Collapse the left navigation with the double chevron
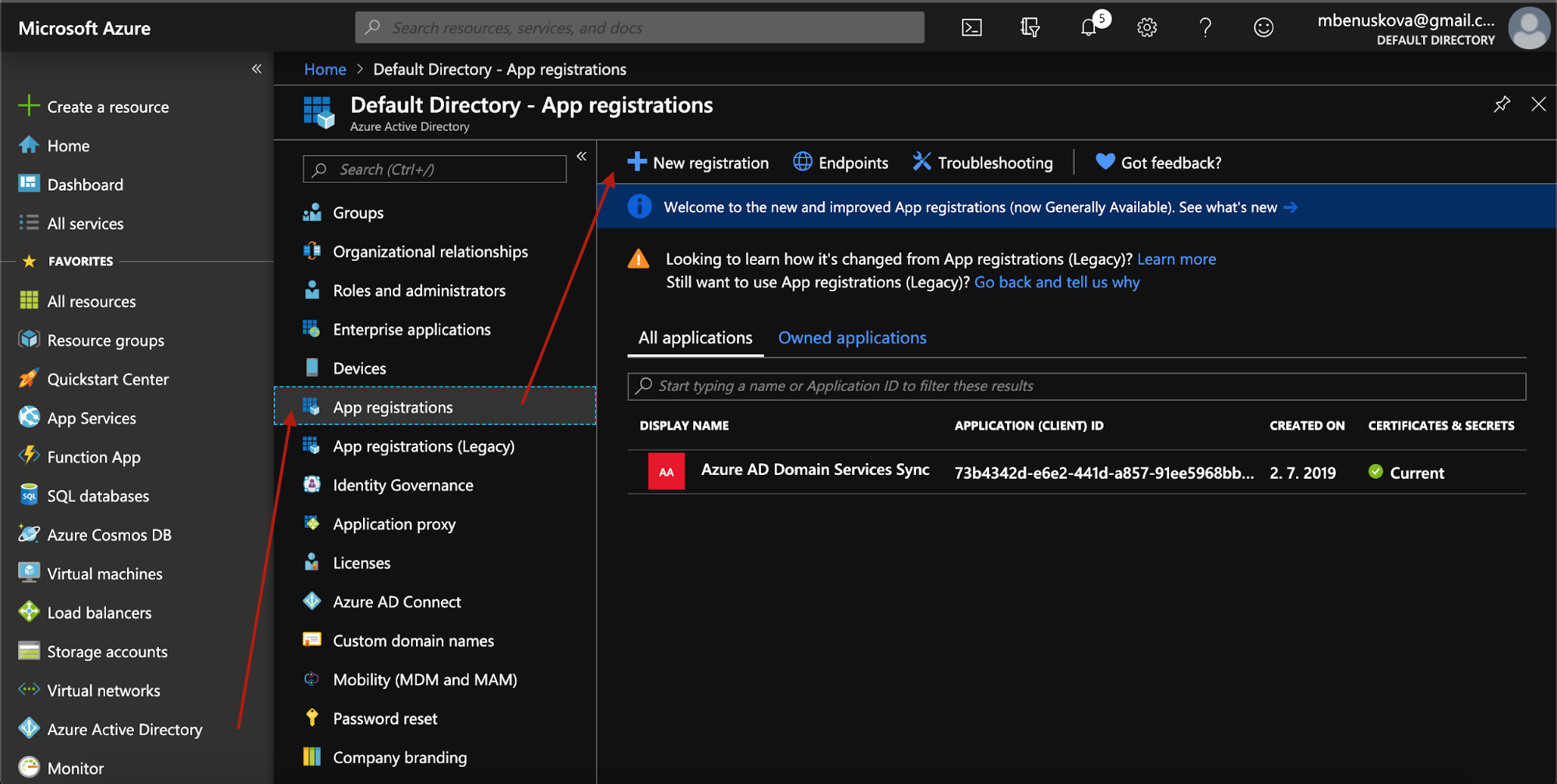This screenshot has height=784, width=1557. 257,69
